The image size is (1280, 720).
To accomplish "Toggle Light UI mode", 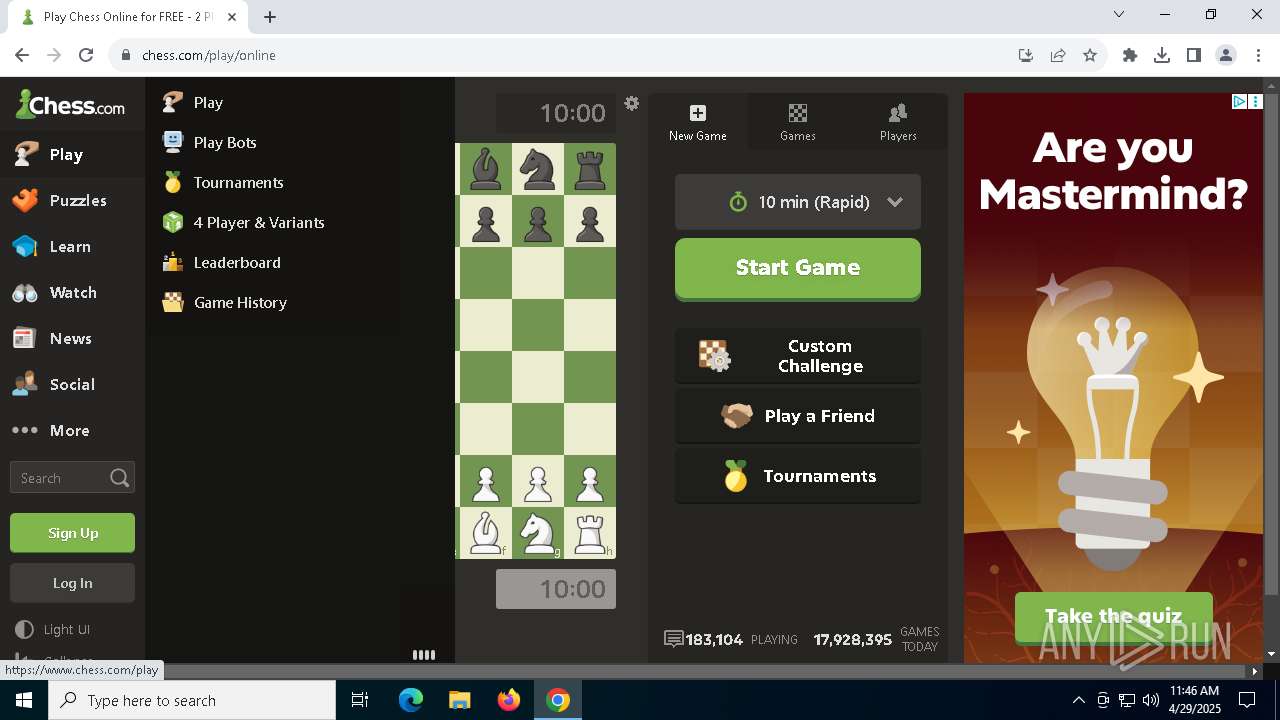I will [x=53, y=629].
